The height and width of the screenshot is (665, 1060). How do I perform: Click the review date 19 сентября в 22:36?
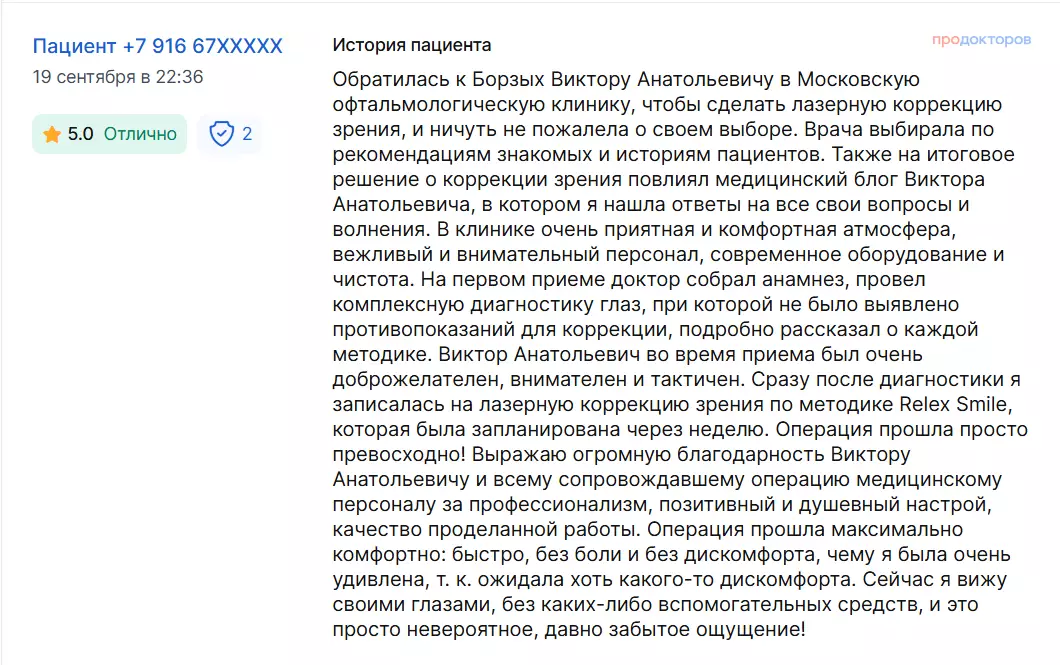118,77
